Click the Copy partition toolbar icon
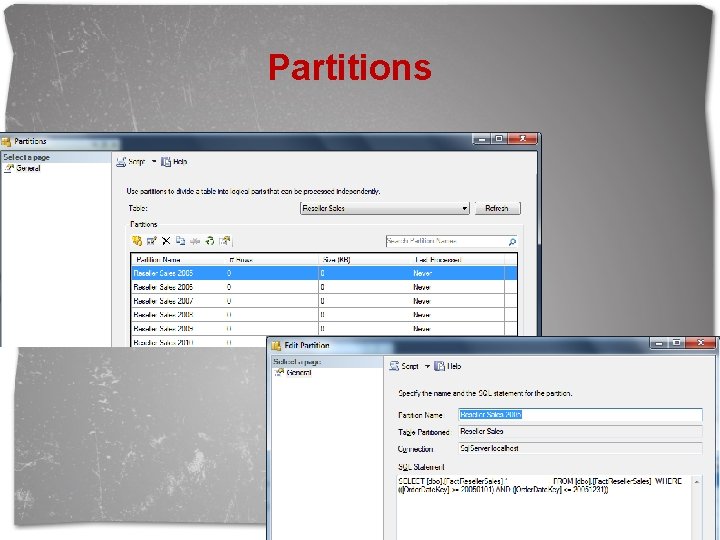720x540 pixels. [180, 241]
